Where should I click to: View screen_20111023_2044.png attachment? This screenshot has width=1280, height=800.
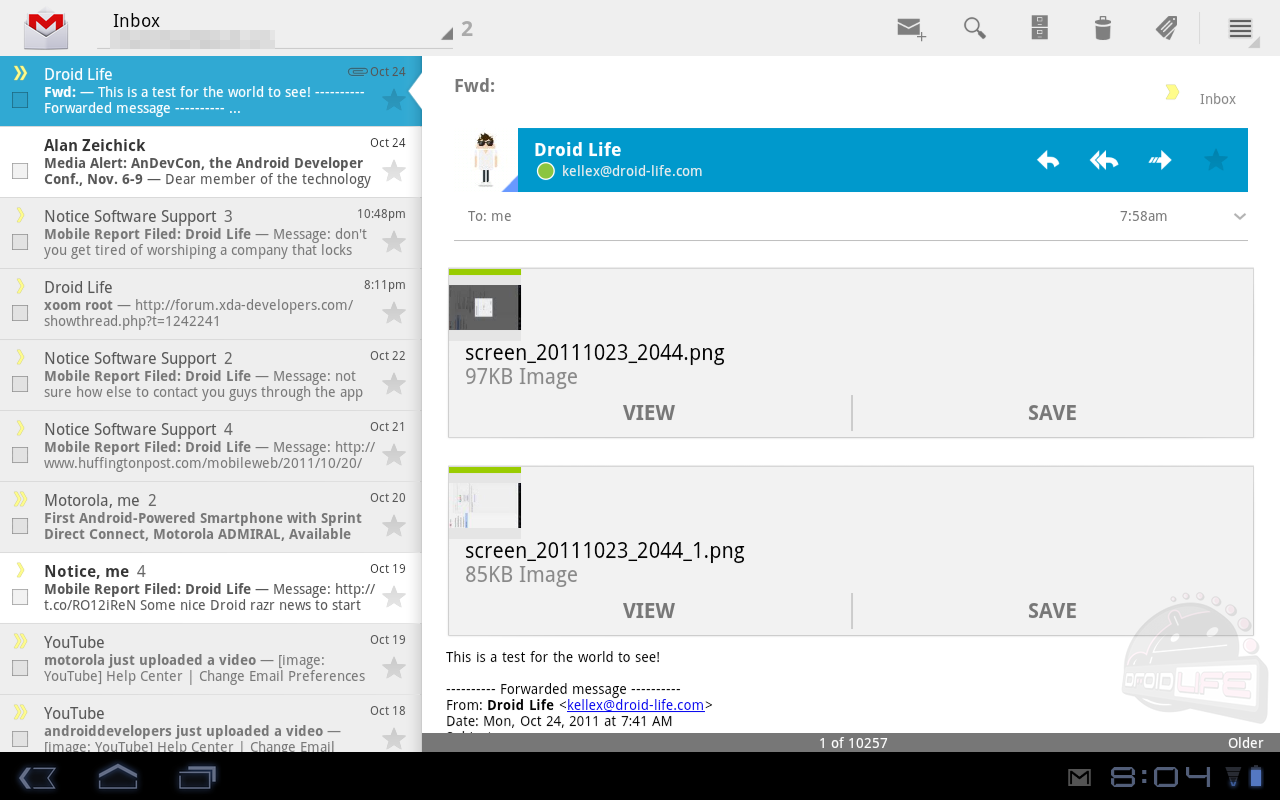[x=649, y=413]
